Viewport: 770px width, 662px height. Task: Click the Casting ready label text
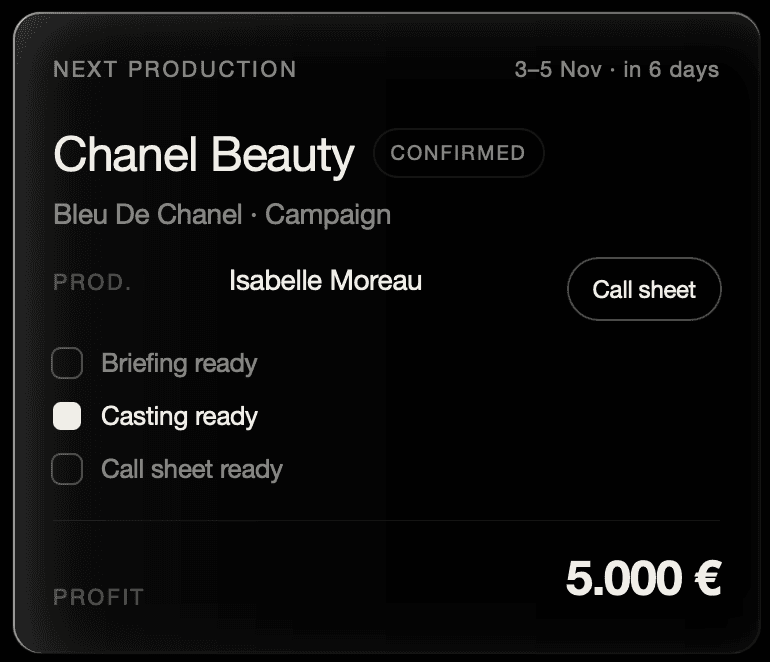(179, 417)
